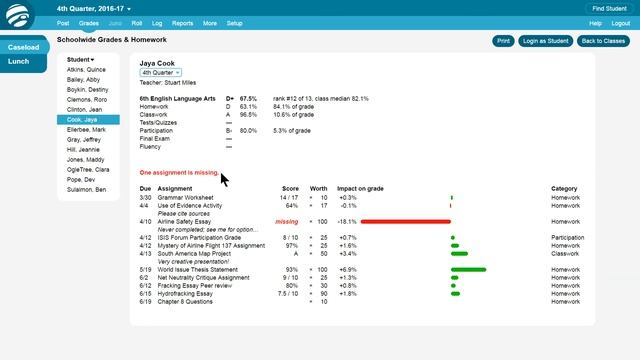Click the 'Impact on grade' column header
The height and width of the screenshot is (360, 640).
360,189
